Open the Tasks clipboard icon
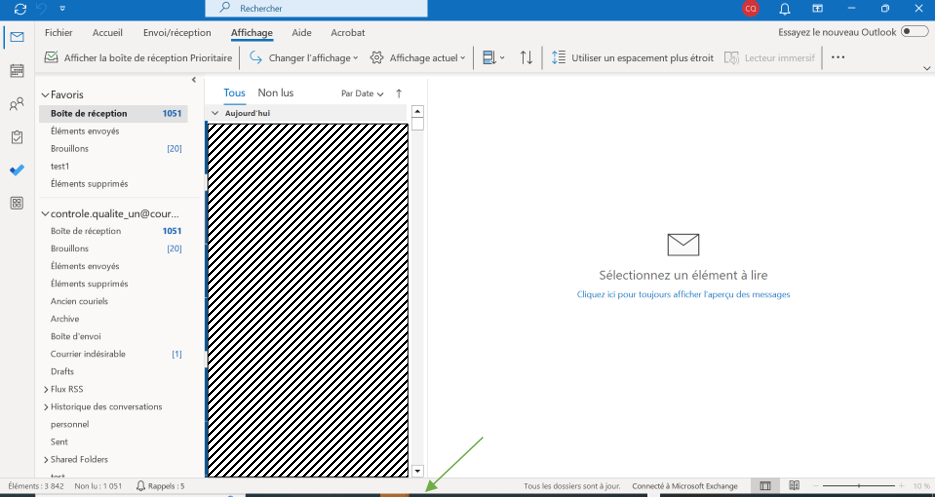Image resolution: width=935 pixels, height=497 pixels. point(17,137)
